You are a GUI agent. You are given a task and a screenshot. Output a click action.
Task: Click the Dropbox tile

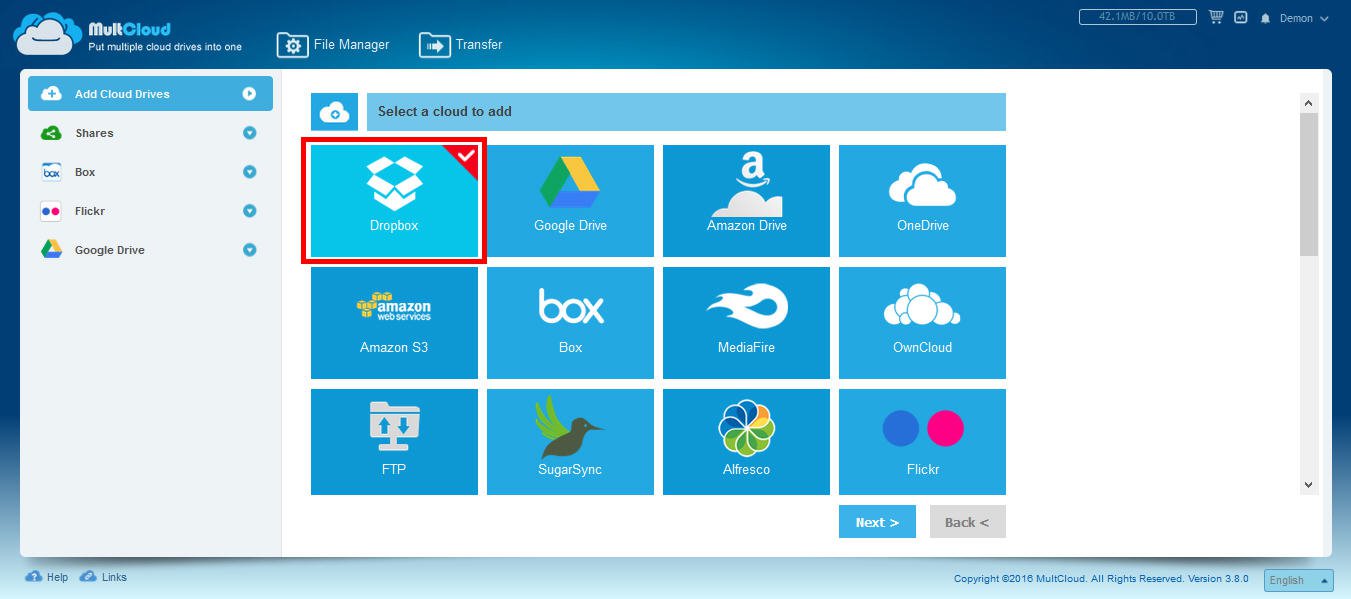point(394,201)
